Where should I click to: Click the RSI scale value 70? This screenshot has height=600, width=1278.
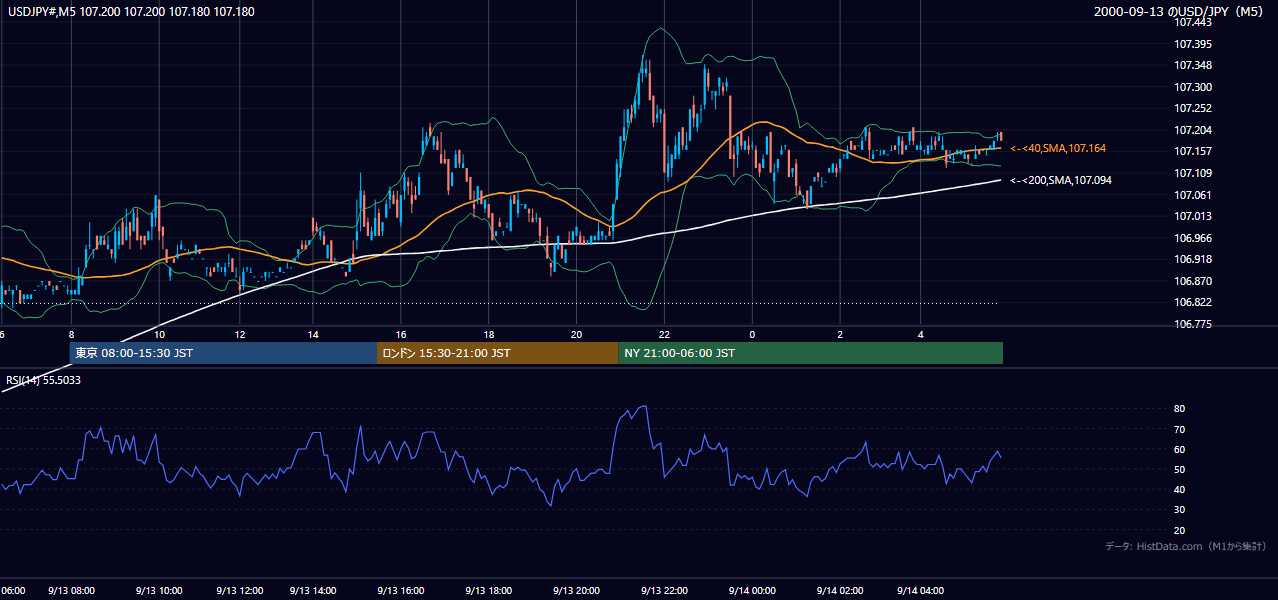pos(1179,429)
